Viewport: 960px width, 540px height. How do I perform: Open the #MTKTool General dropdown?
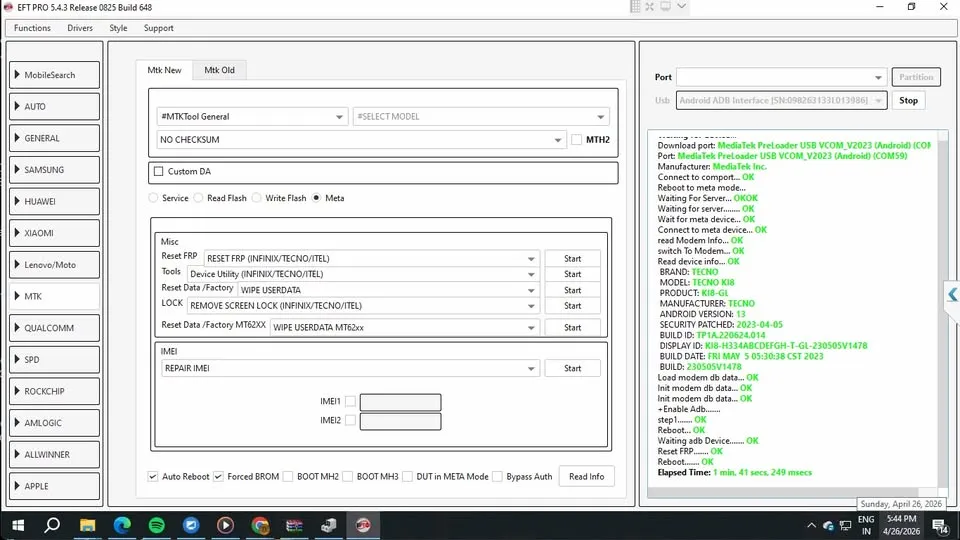pyautogui.click(x=252, y=117)
